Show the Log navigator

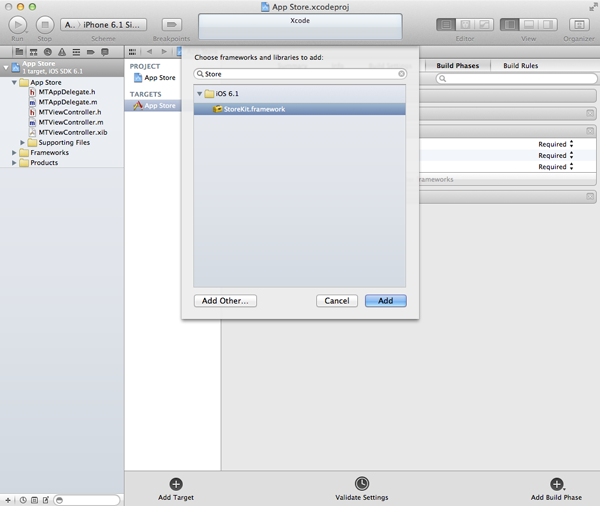[x=104, y=52]
